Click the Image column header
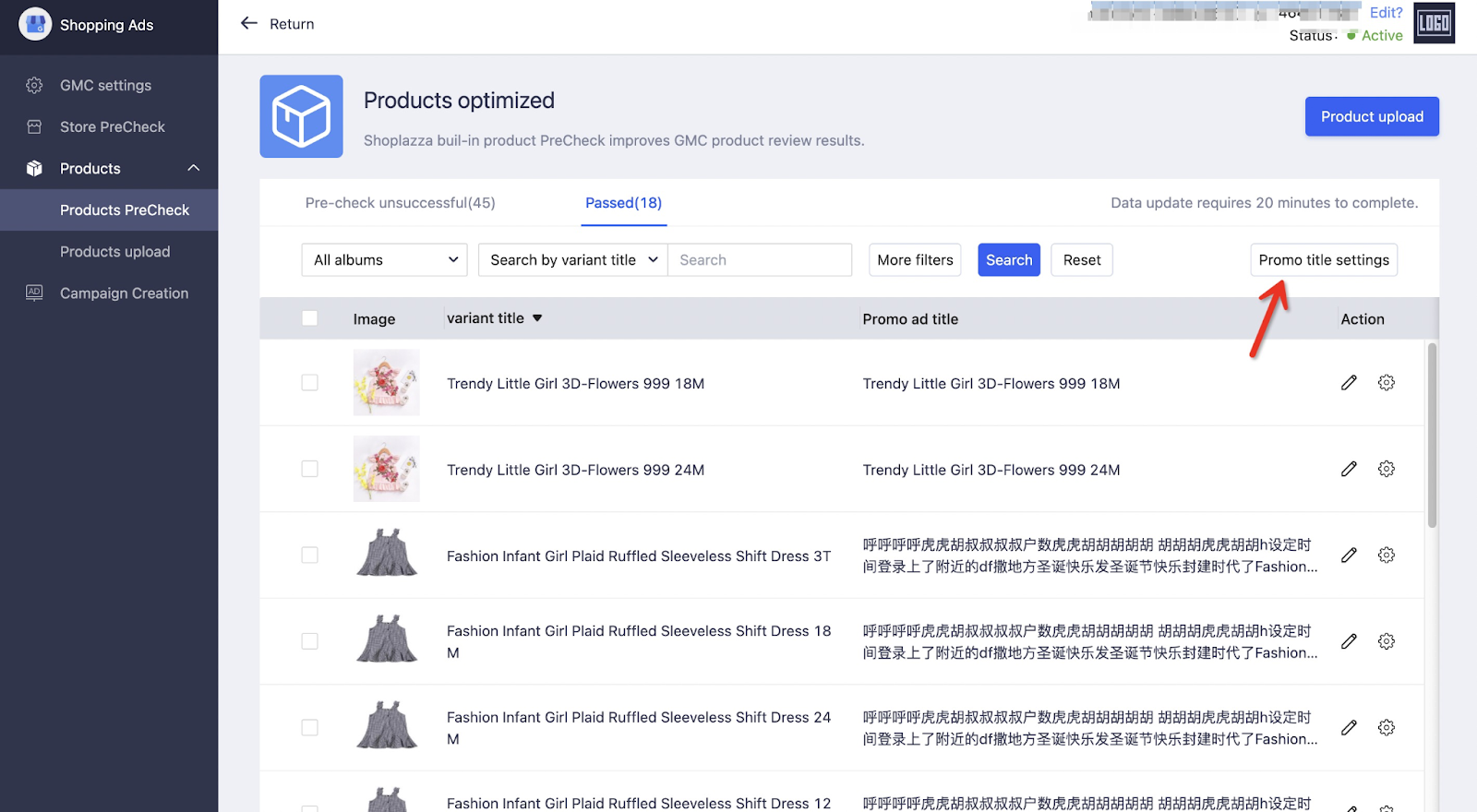Viewport: 1477px width, 812px height. (374, 319)
